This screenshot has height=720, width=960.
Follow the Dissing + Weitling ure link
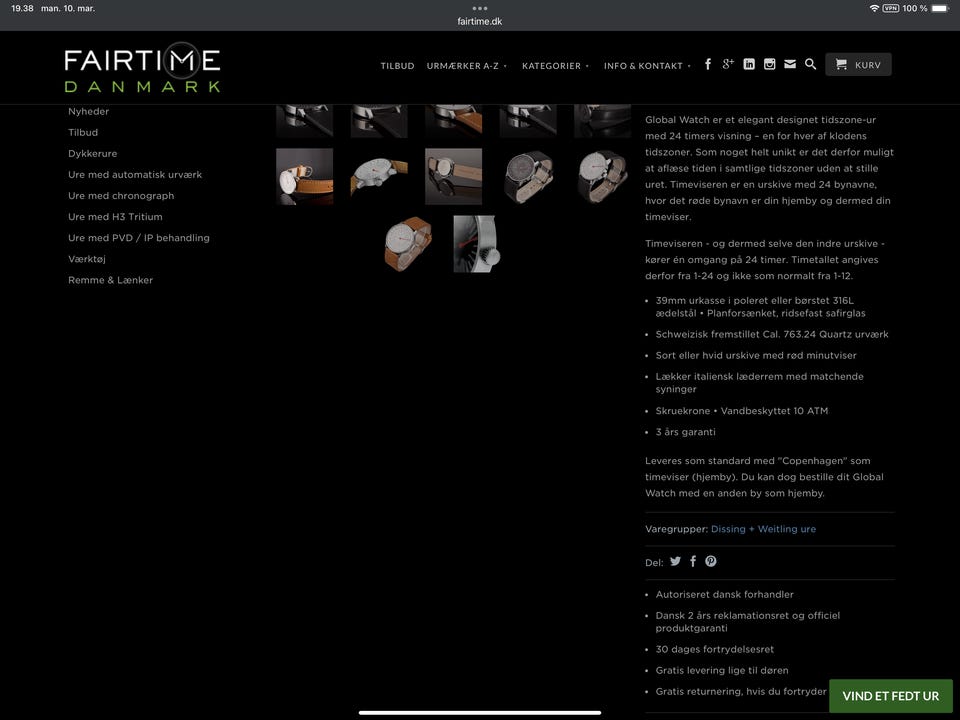tap(763, 529)
